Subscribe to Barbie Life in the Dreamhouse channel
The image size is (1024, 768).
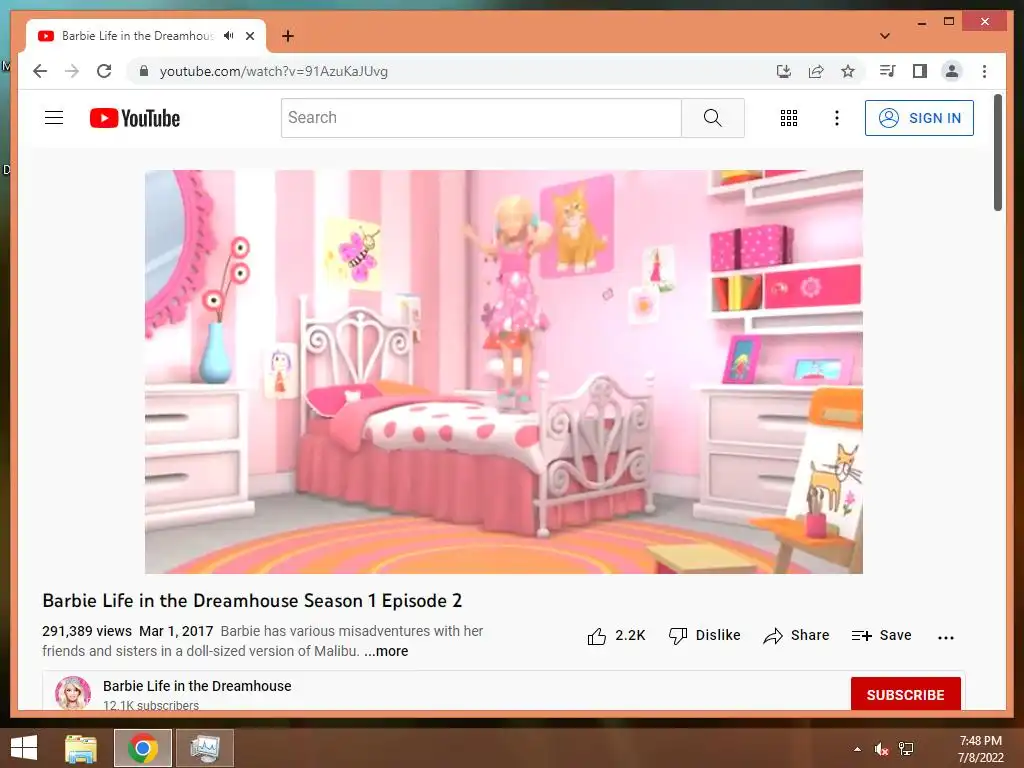pos(905,694)
